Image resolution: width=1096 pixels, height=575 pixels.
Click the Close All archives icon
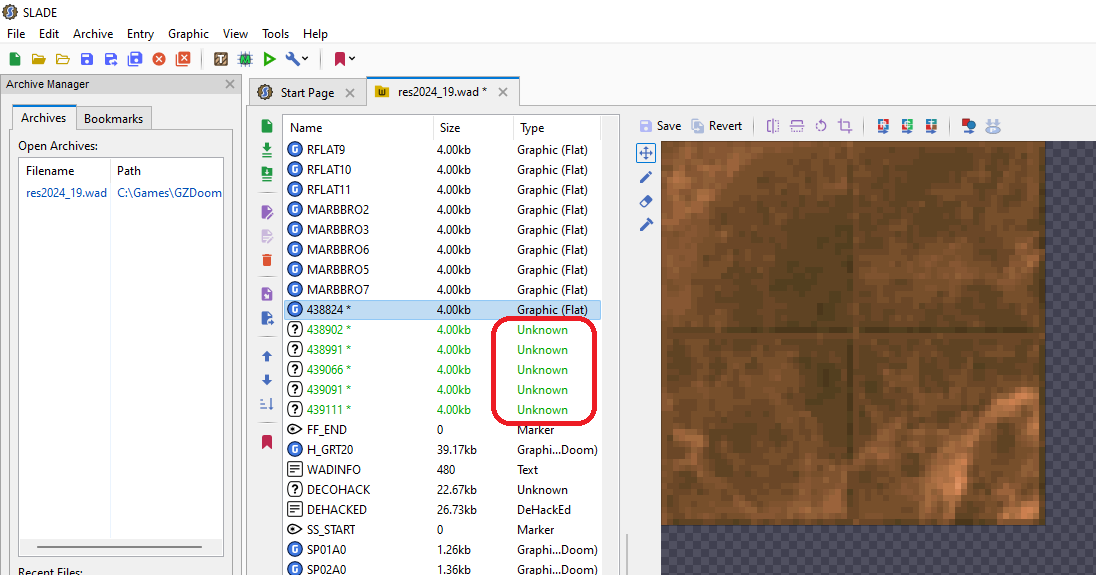click(x=183, y=59)
